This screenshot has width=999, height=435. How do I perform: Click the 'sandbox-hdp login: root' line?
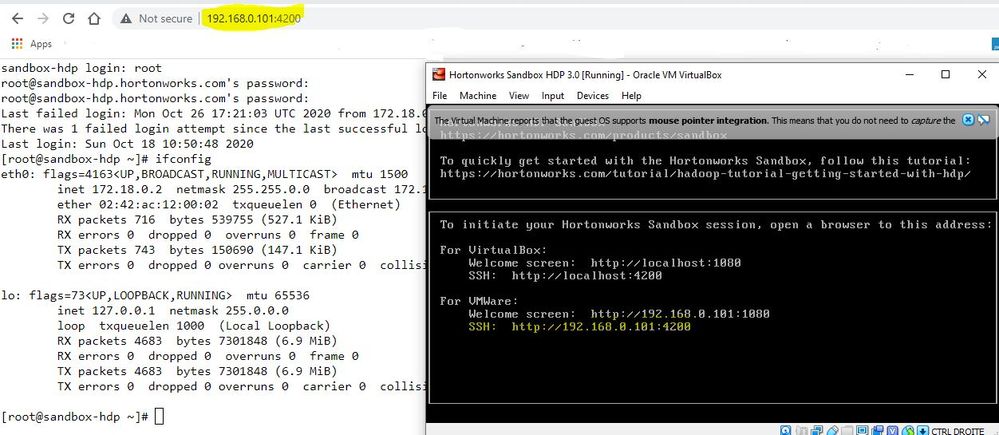tap(82, 68)
